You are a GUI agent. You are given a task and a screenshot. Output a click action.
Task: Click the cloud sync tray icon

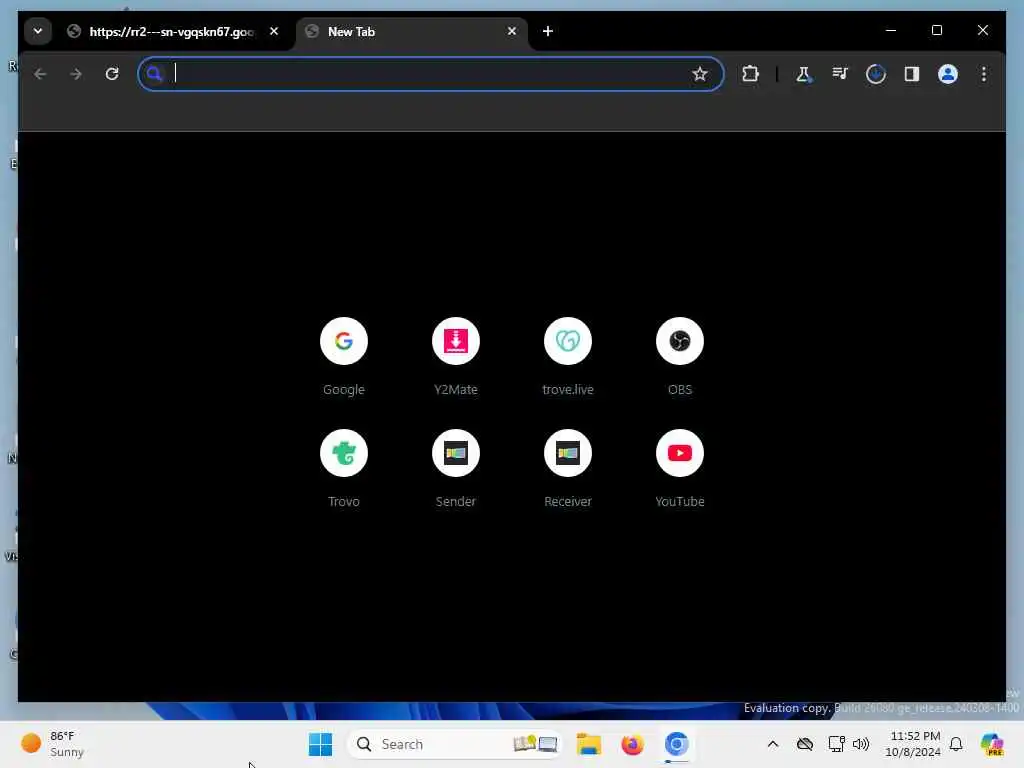click(805, 744)
